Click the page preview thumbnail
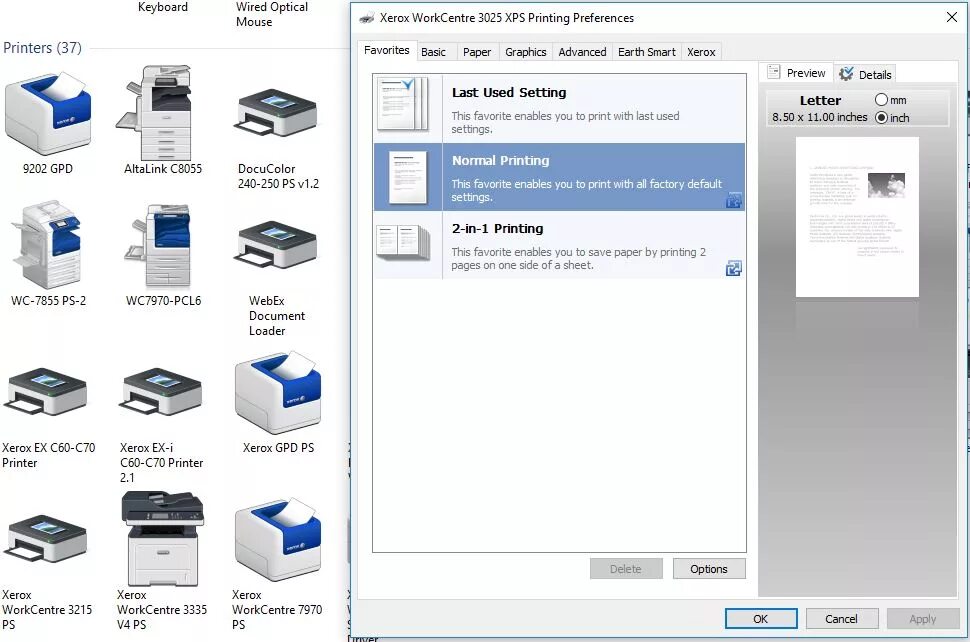The image size is (970, 642). (857, 217)
